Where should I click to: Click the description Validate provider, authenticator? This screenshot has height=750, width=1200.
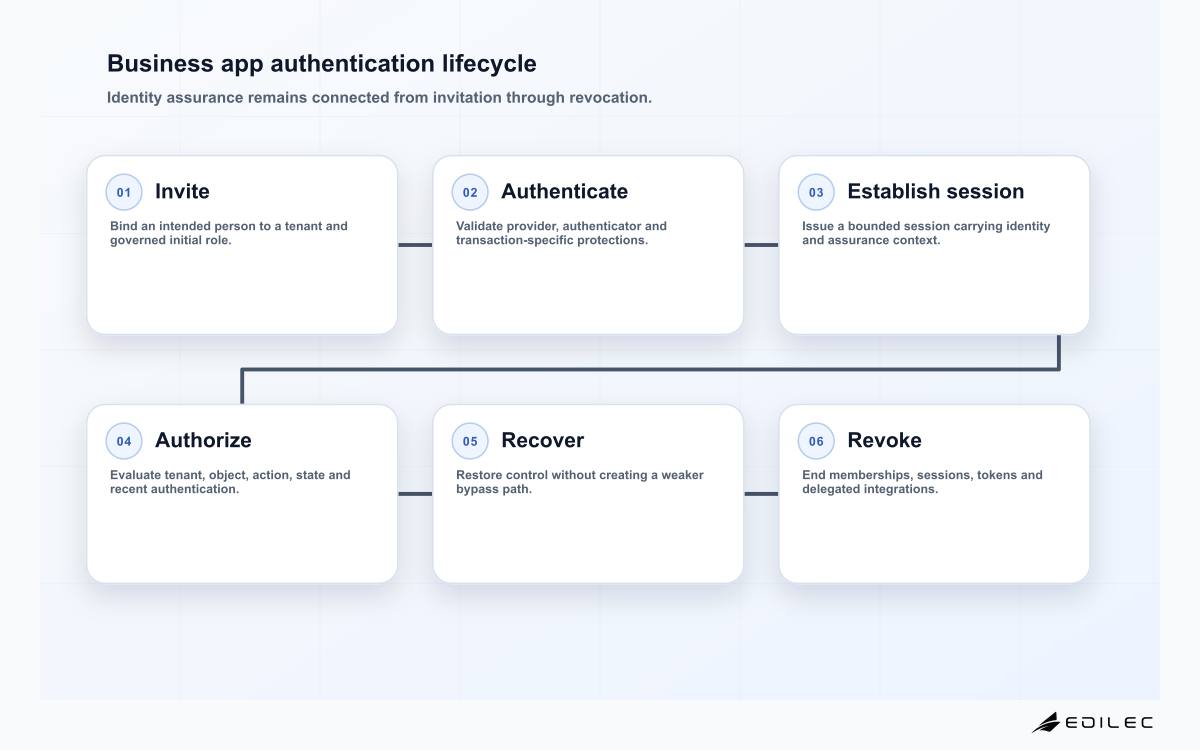click(x=561, y=233)
